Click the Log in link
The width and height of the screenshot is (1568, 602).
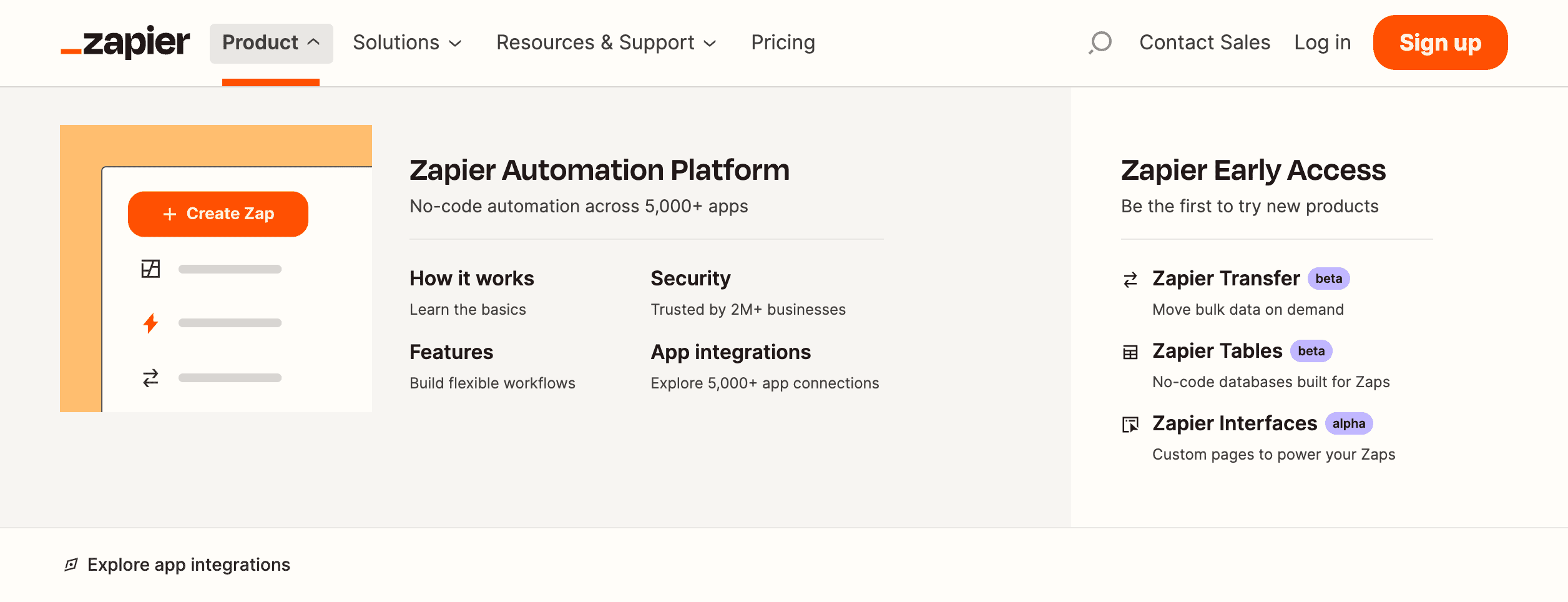(x=1322, y=42)
